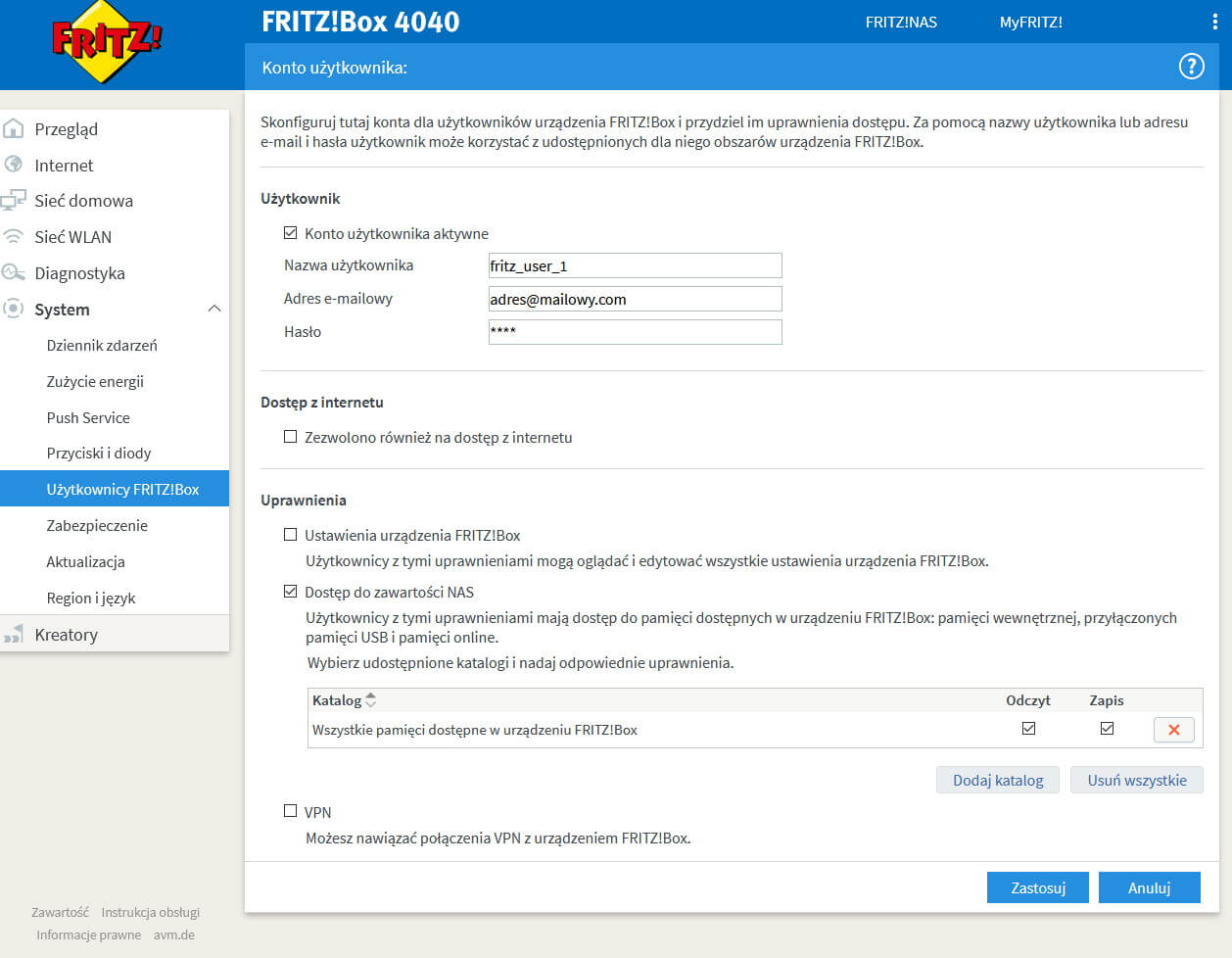Click inside the Hasło password field
Screen dimensions: 1232x958
click(635, 331)
